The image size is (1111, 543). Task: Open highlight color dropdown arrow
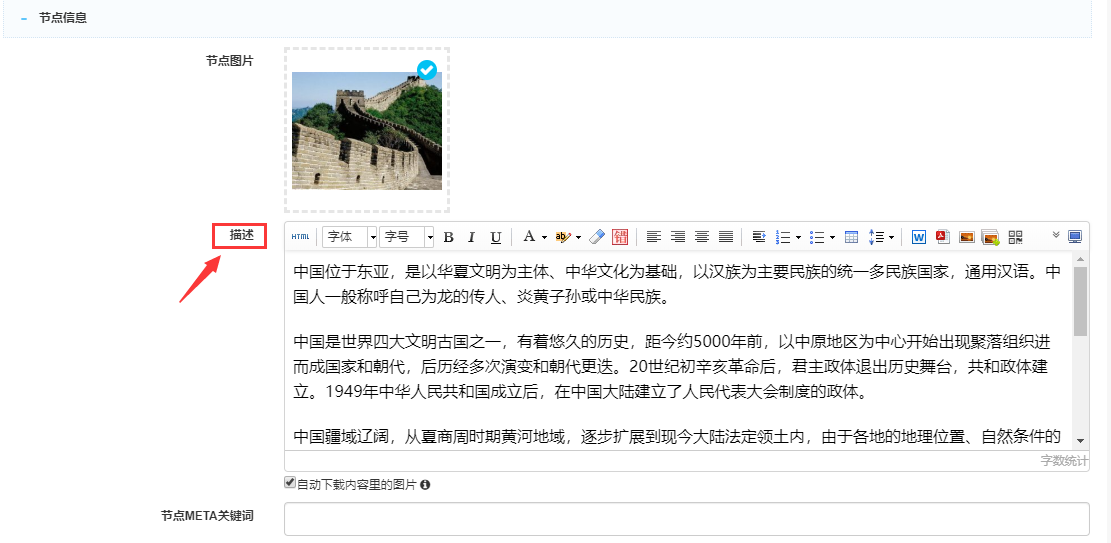point(578,237)
